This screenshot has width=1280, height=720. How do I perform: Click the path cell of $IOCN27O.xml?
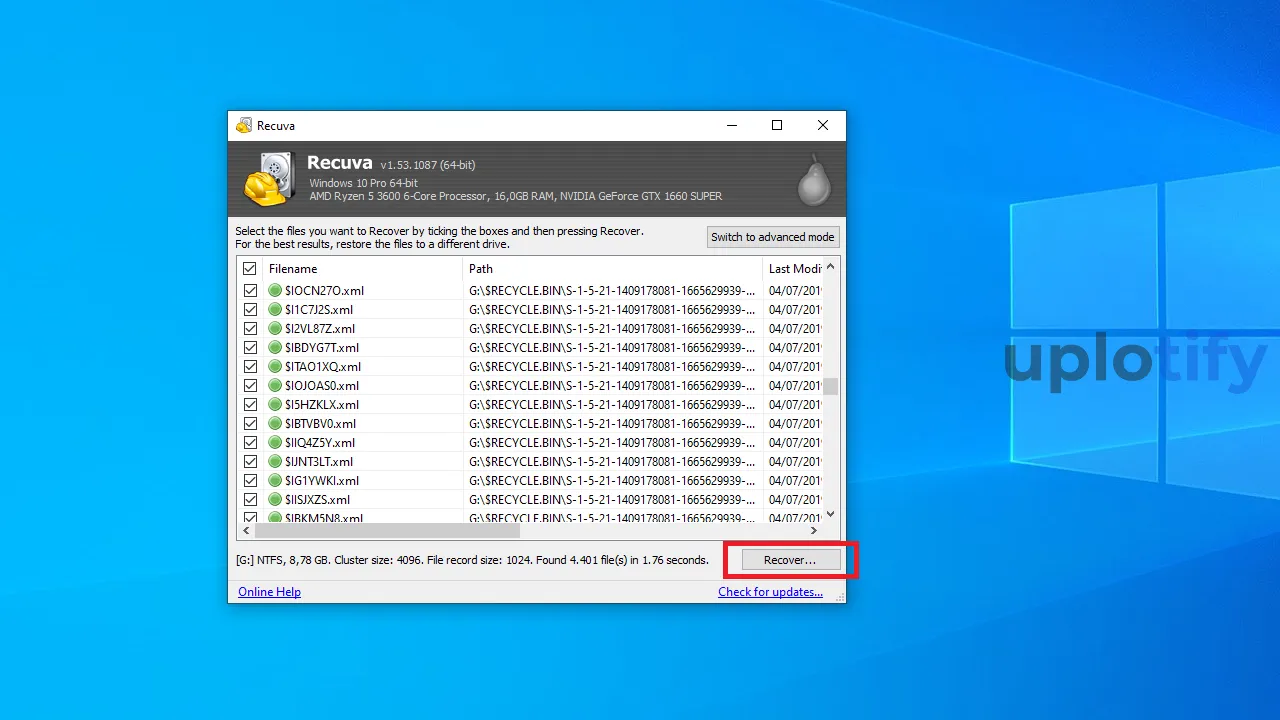(x=612, y=291)
